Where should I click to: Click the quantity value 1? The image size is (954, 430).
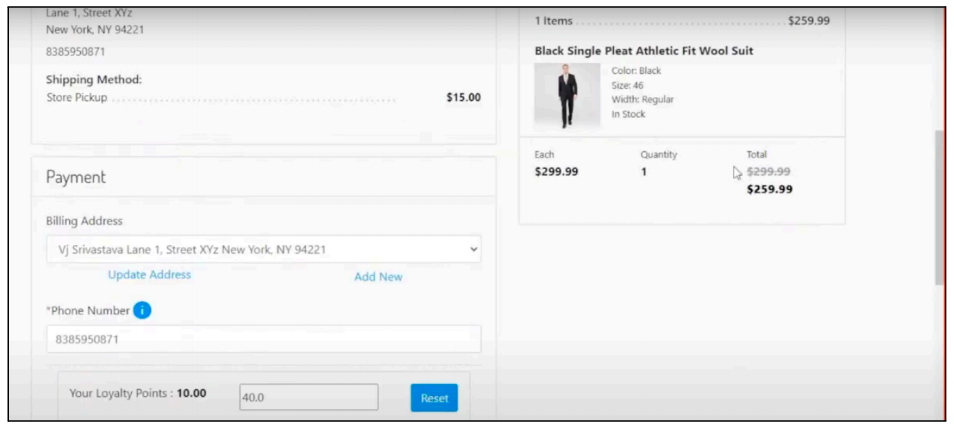644,172
